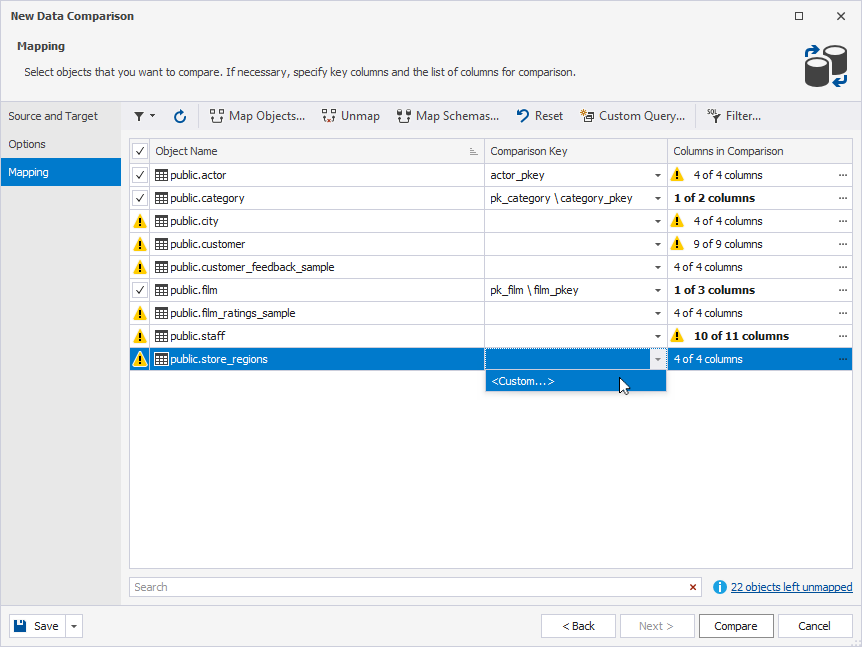Uncheck the public.category checkbox
Screen dimensions: 862x647
(x=140, y=198)
